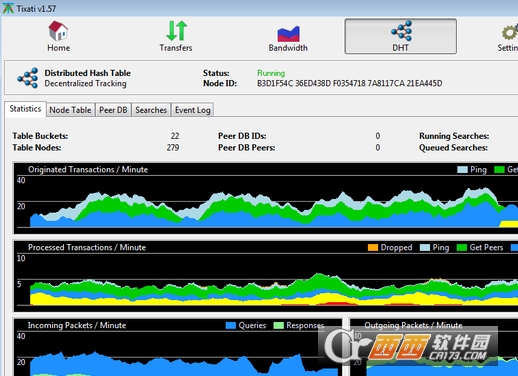Click the Peer DB Peers label
Viewport: 518px width, 376px height.
pyautogui.click(x=247, y=148)
